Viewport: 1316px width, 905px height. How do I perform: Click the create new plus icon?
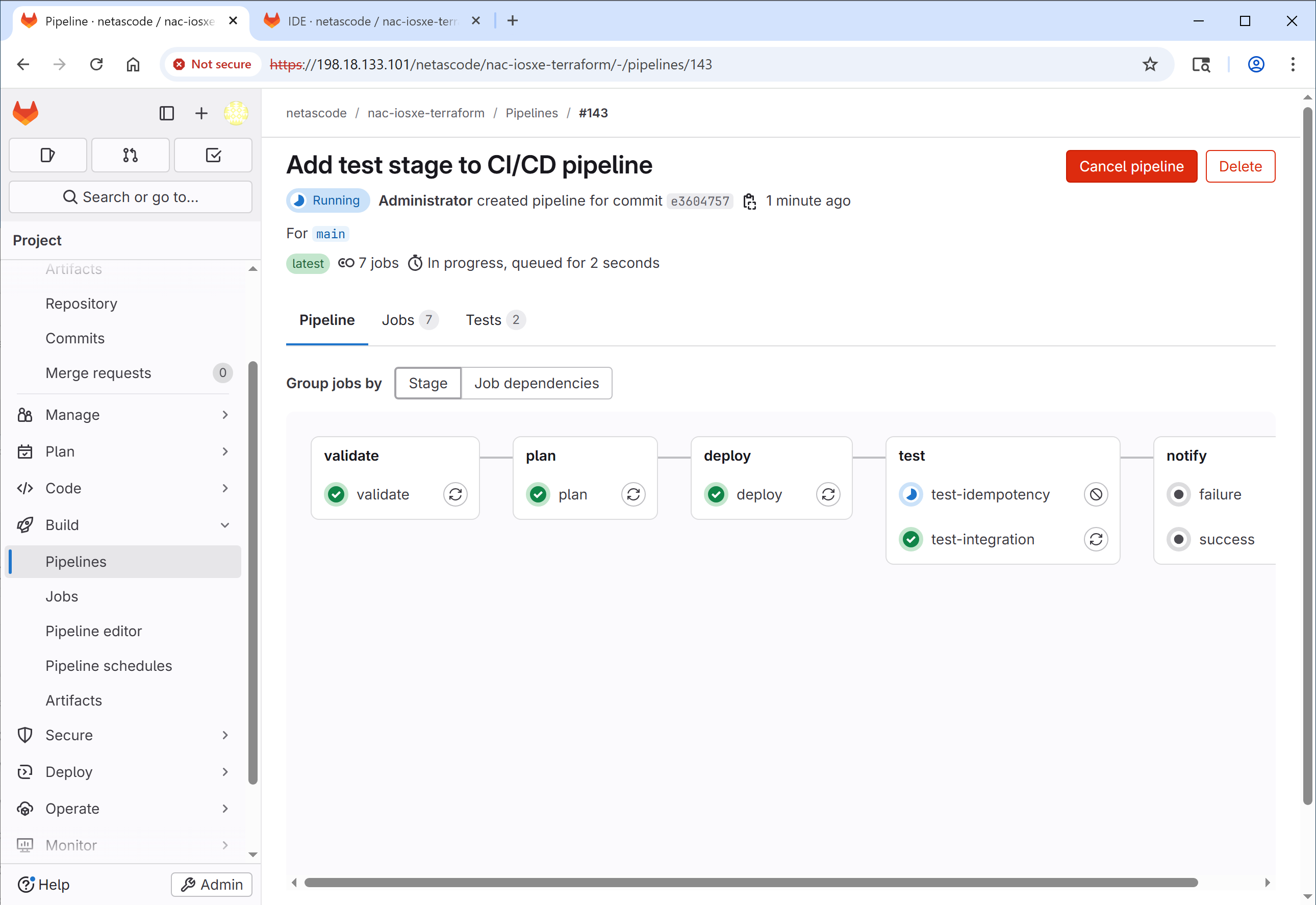click(201, 113)
